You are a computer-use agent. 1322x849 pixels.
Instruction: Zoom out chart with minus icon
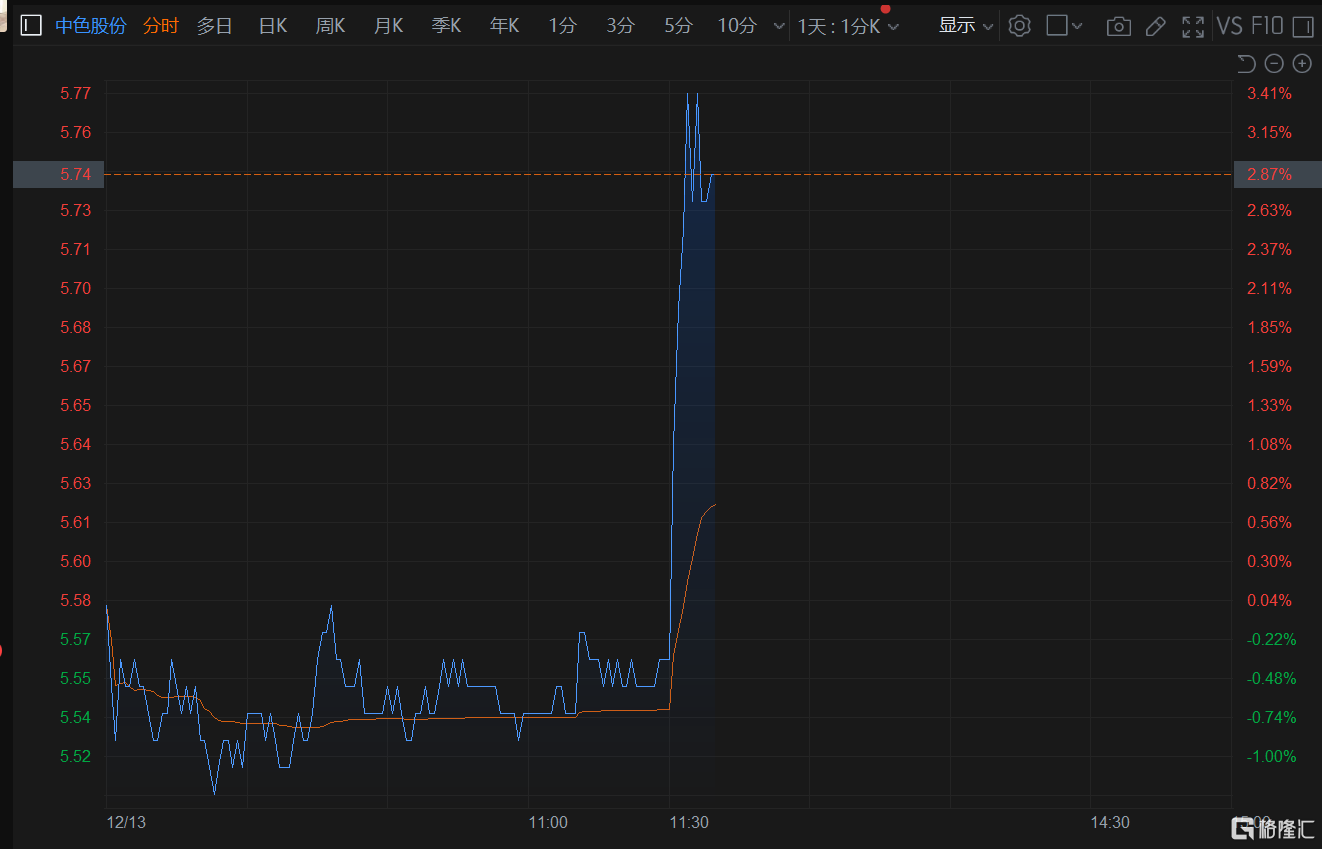1274,64
